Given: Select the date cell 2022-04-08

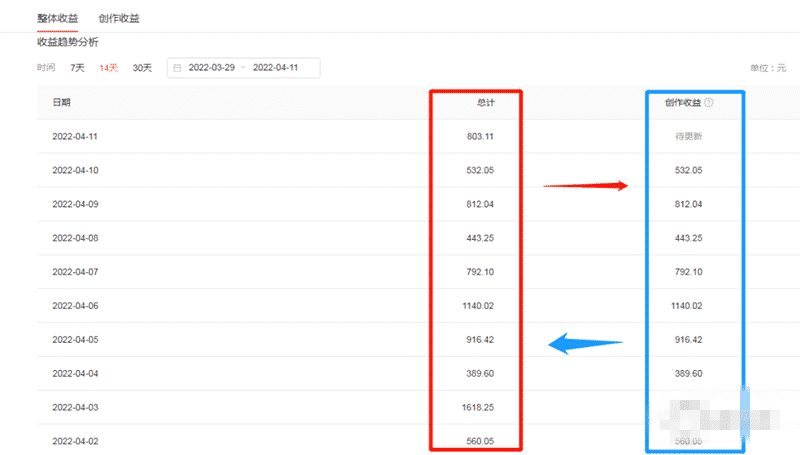Looking at the screenshot, I should (75, 238).
